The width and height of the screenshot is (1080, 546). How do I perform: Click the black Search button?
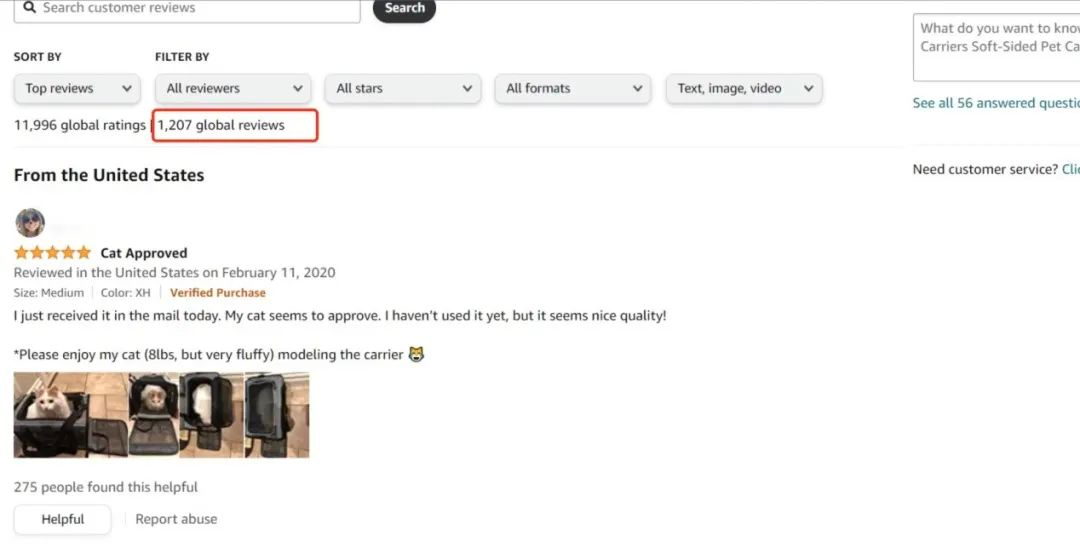pyautogui.click(x=404, y=9)
